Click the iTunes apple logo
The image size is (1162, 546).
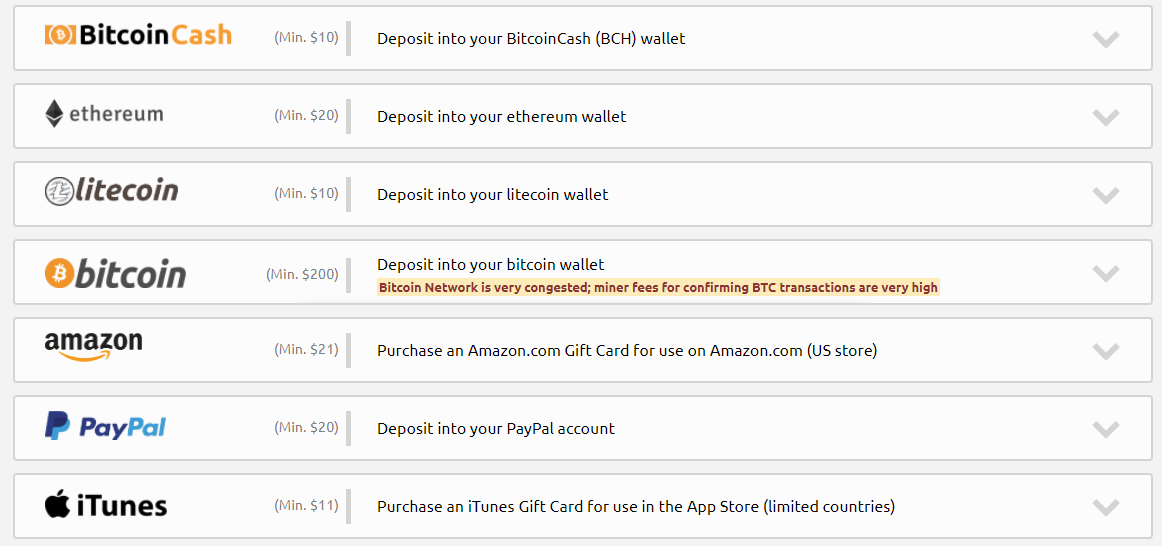click(x=58, y=504)
